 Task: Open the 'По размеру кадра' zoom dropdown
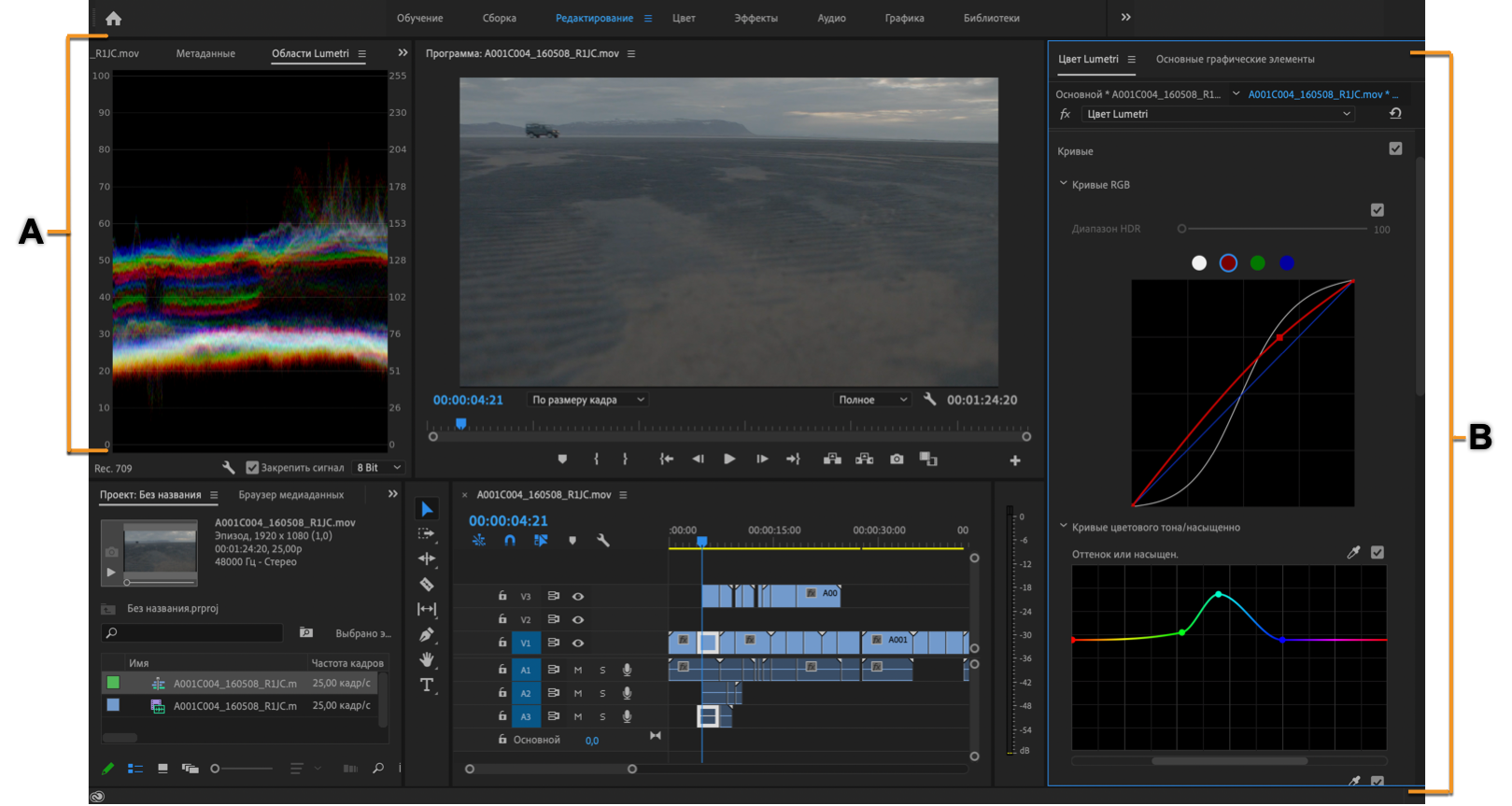click(x=588, y=400)
